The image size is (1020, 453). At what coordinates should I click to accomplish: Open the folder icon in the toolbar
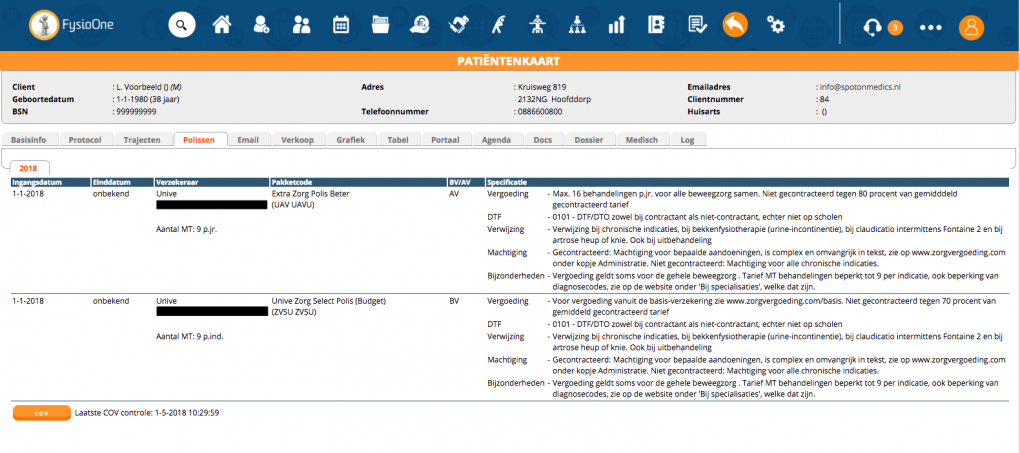pyautogui.click(x=380, y=25)
